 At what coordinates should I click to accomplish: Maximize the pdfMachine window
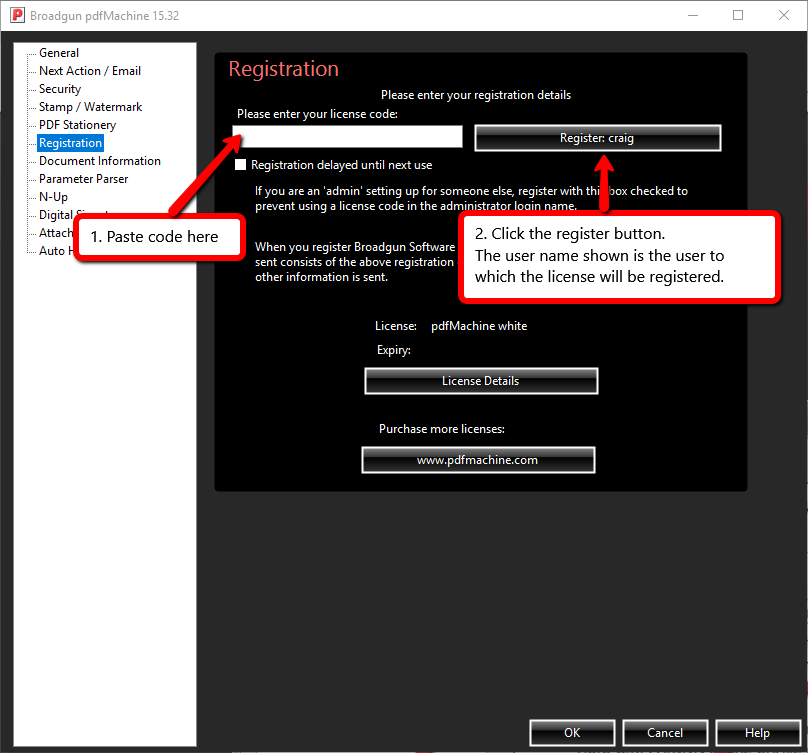pyautogui.click(x=738, y=15)
